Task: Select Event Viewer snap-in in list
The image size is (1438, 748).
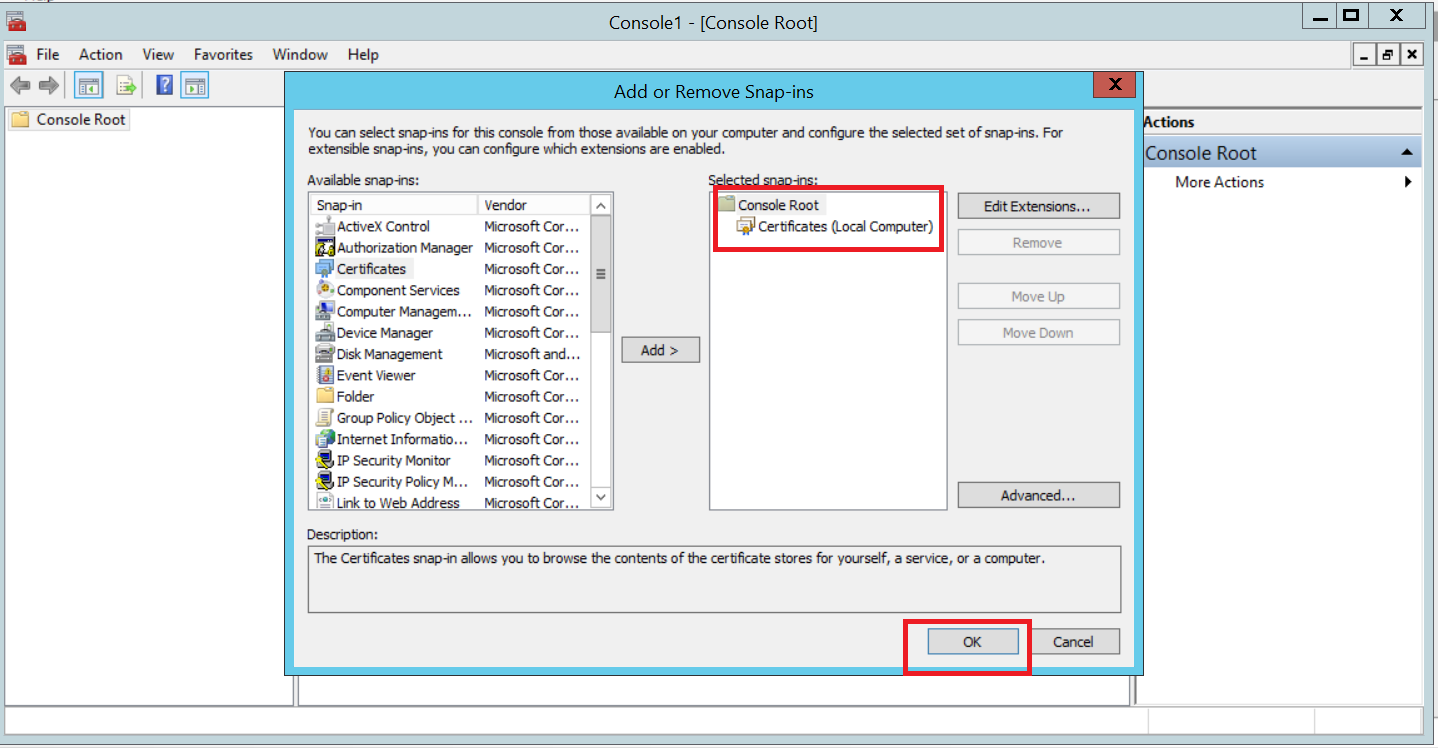Action: pyautogui.click(x=376, y=375)
